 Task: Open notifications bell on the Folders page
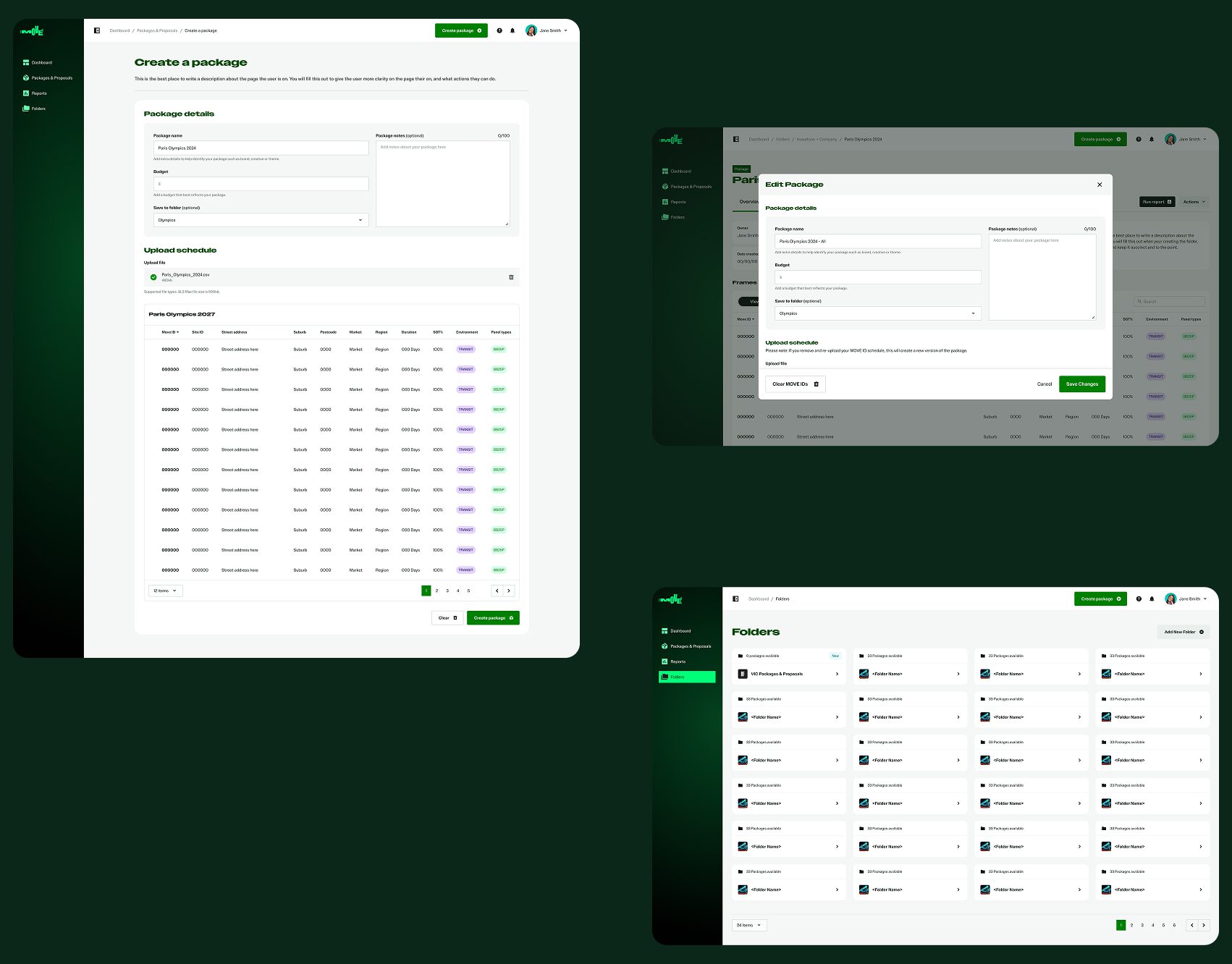click(x=1152, y=599)
